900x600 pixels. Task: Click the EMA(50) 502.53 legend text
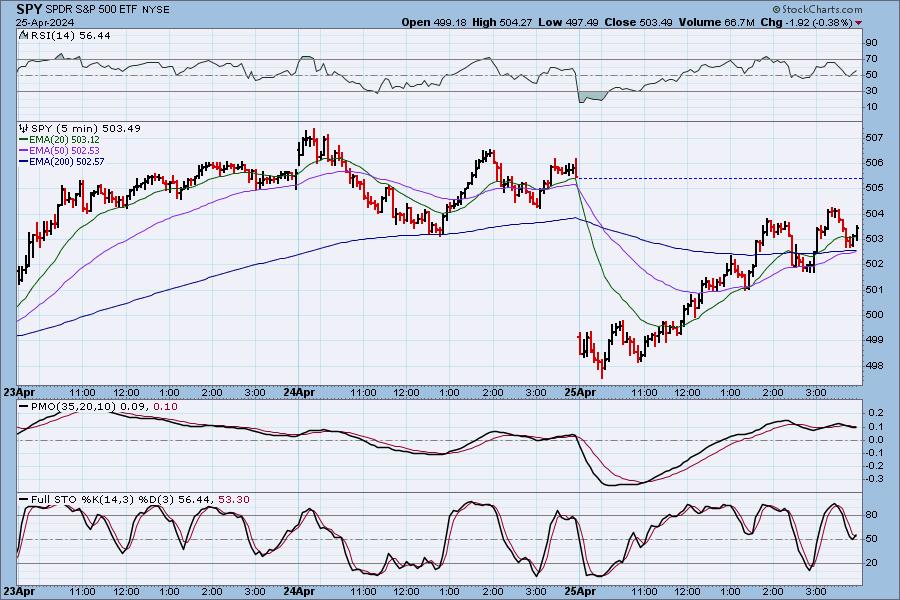pos(64,150)
